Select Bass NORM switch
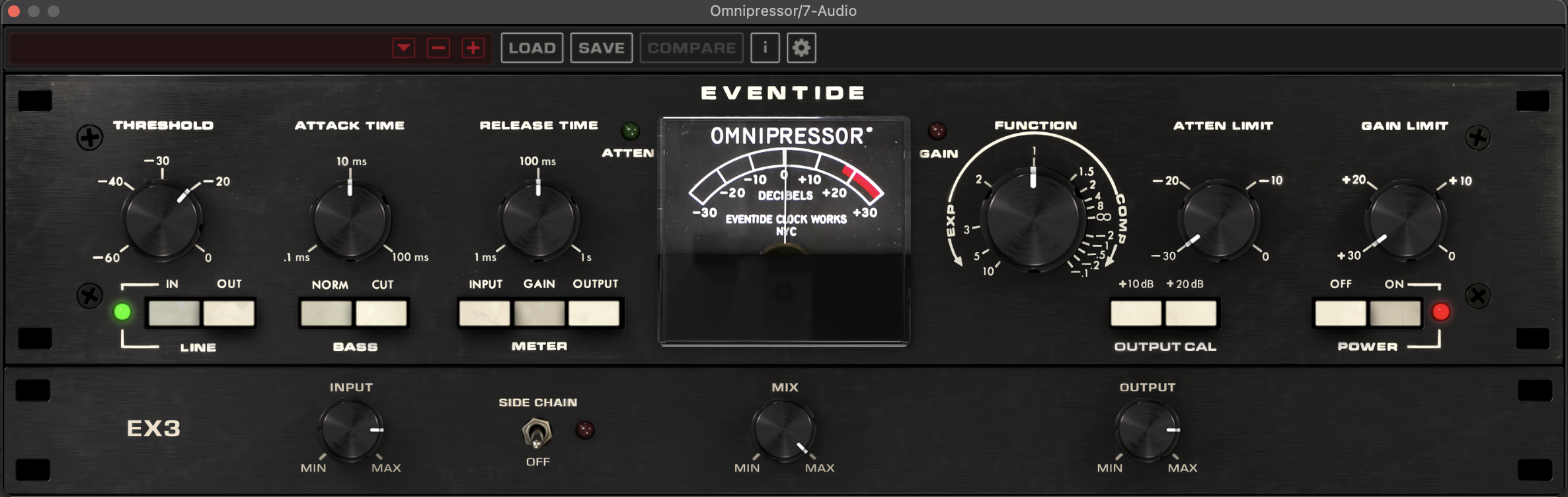Image resolution: width=1568 pixels, height=497 pixels. [327, 313]
